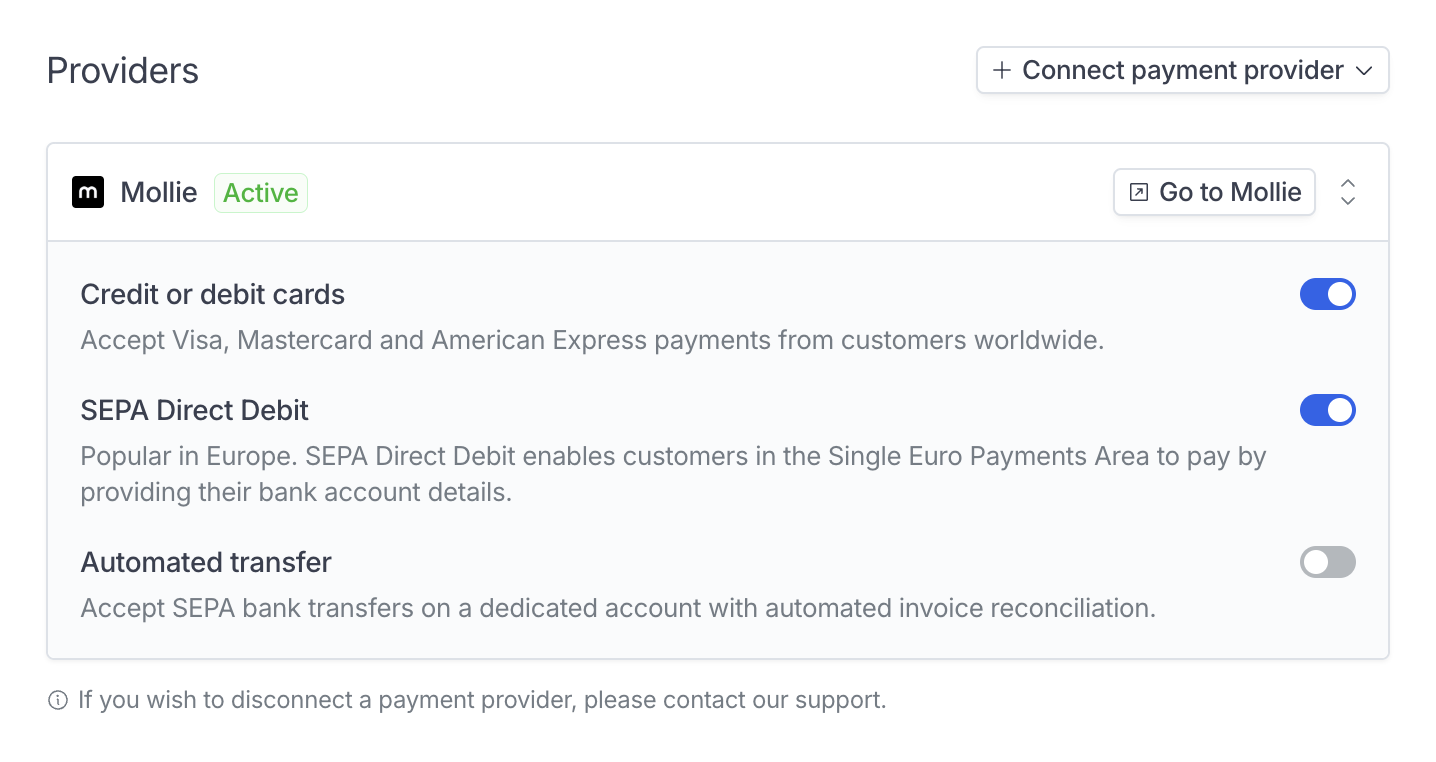Click the Mollie provider name
Screen dimensions: 1436x762
tap(159, 192)
